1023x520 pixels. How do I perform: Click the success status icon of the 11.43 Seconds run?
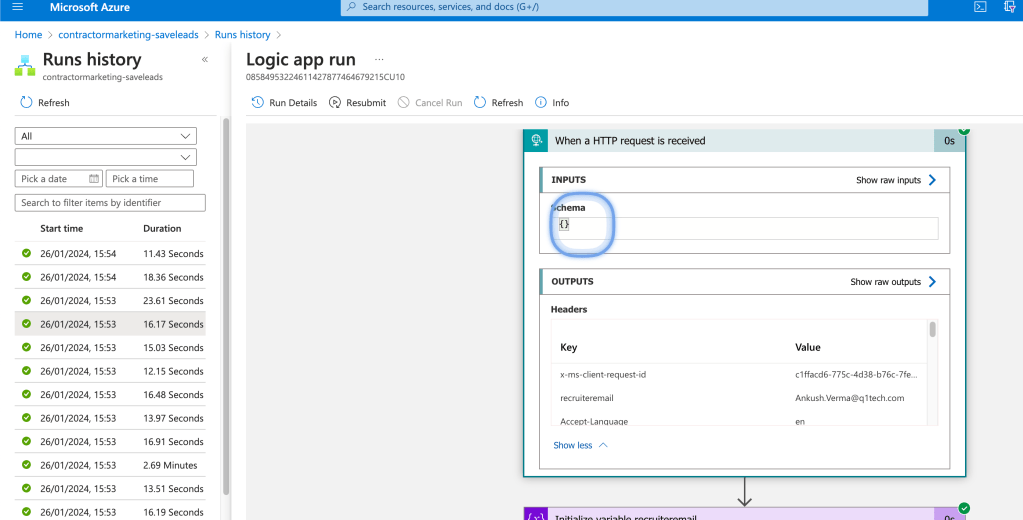(26, 253)
